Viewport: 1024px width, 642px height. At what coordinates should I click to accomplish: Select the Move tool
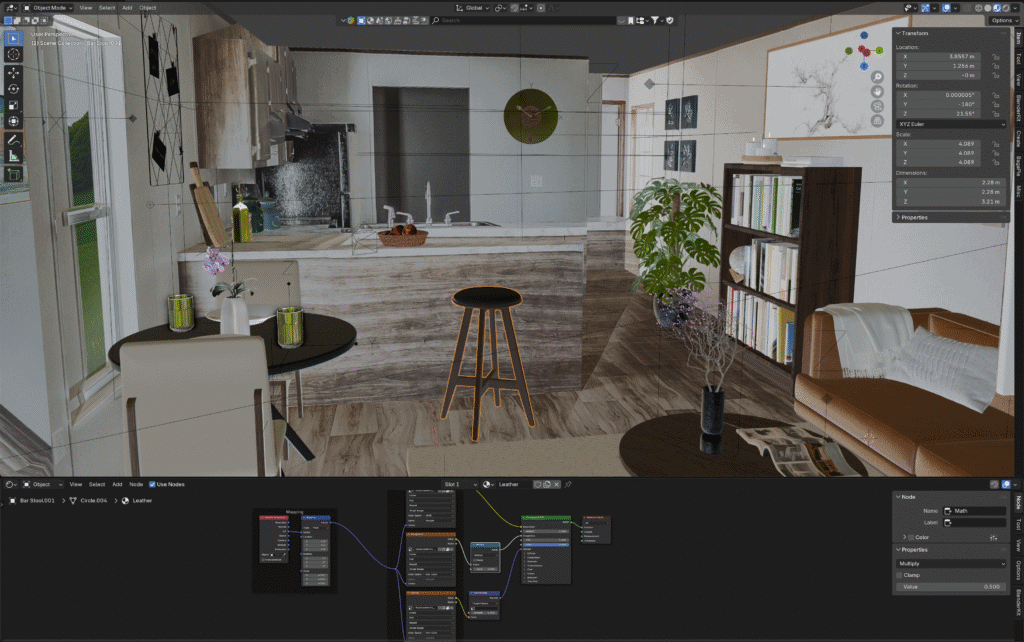coord(13,72)
